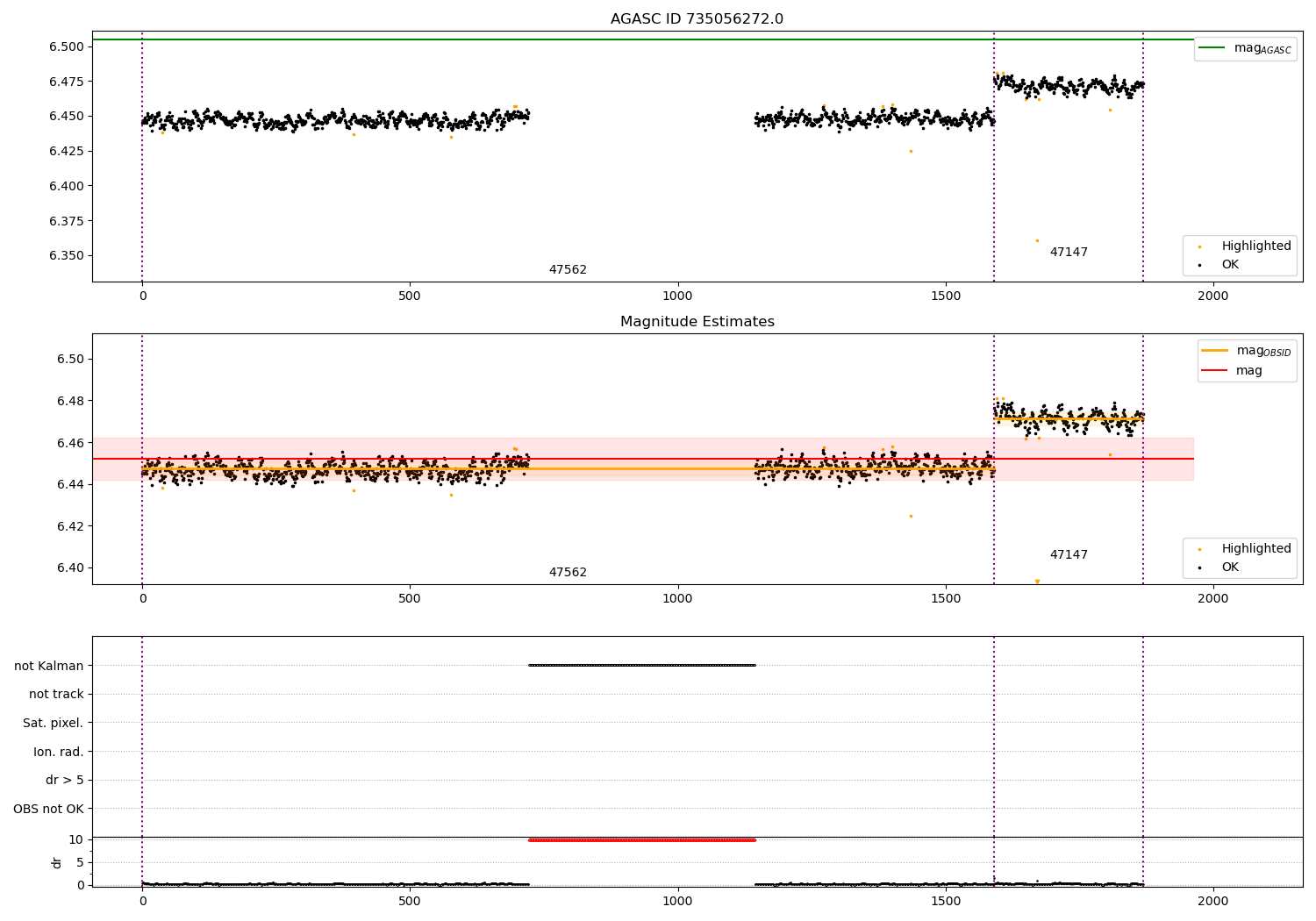Click the rotated 'dr' axis label
The width and height of the screenshot is (1316, 921).
coord(57,862)
